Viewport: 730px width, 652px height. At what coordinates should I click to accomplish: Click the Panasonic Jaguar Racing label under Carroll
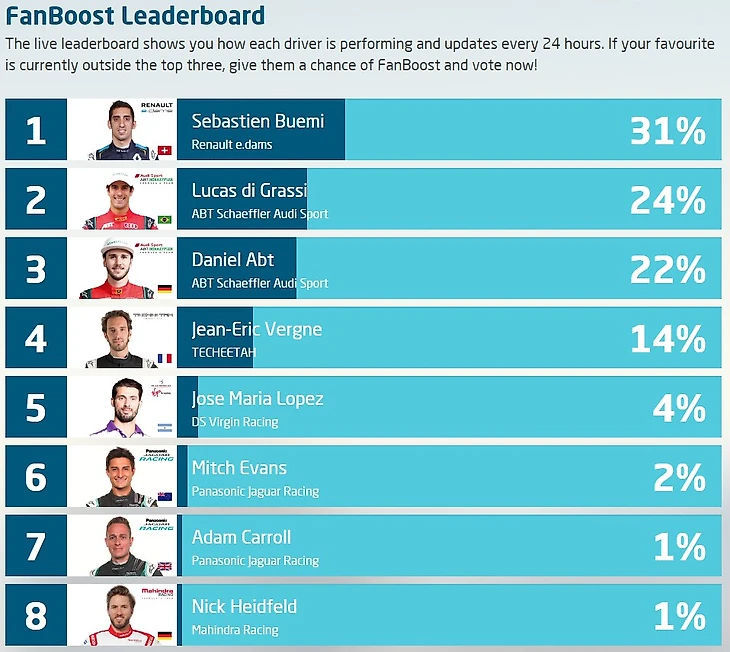(255, 561)
